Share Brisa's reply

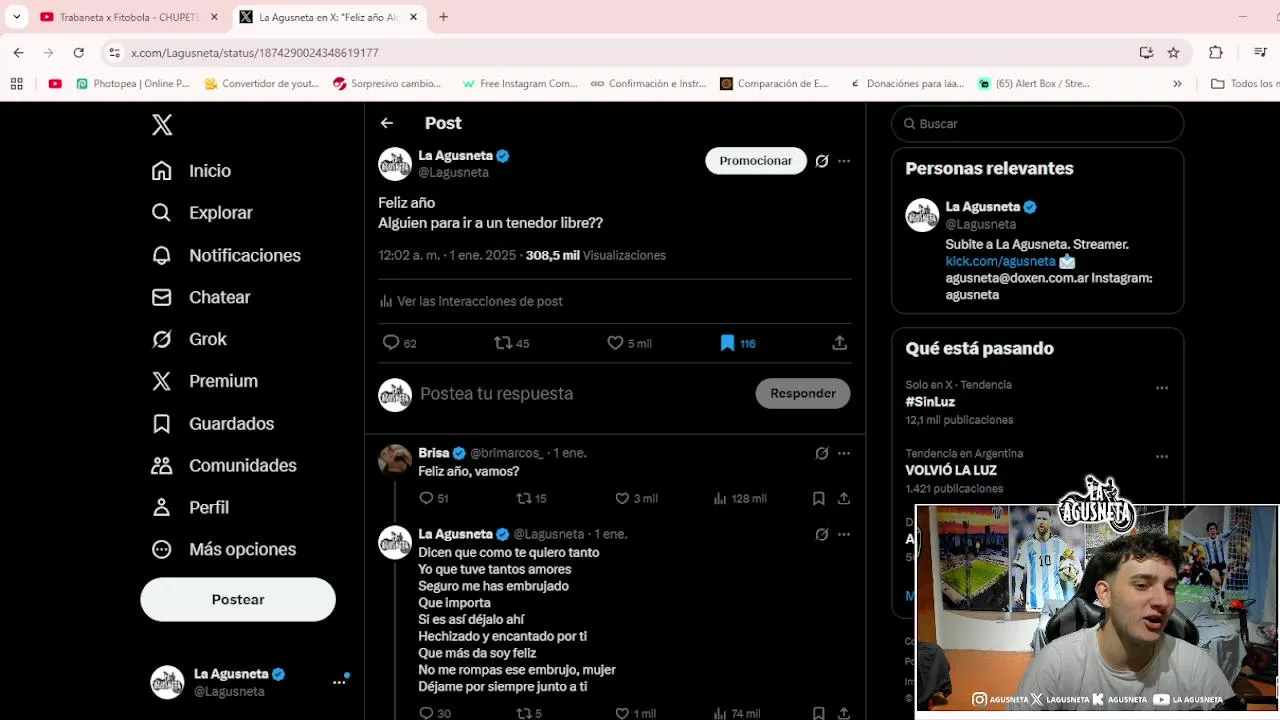point(844,498)
